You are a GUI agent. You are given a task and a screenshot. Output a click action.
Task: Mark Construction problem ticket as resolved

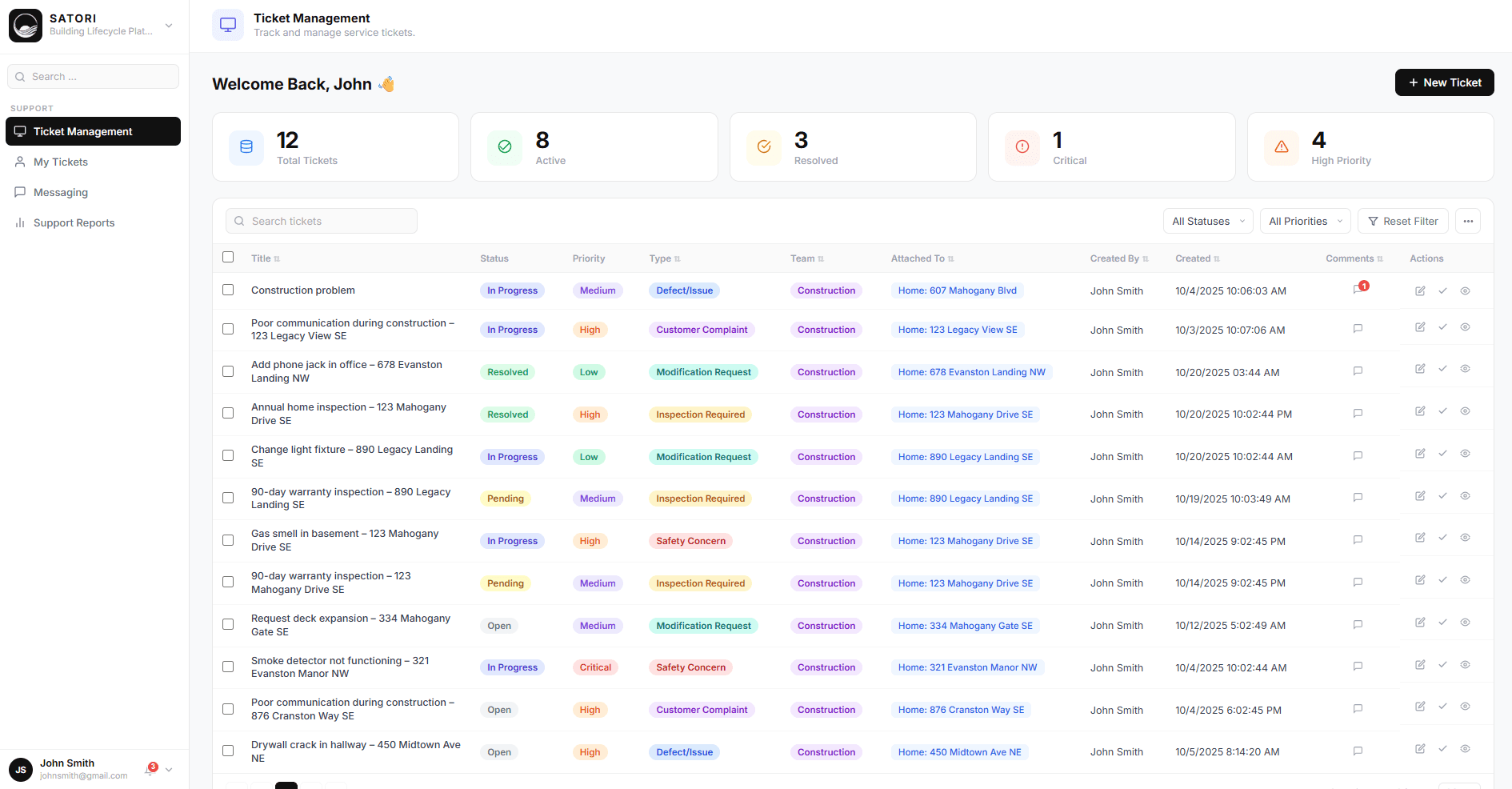click(x=1442, y=291)
